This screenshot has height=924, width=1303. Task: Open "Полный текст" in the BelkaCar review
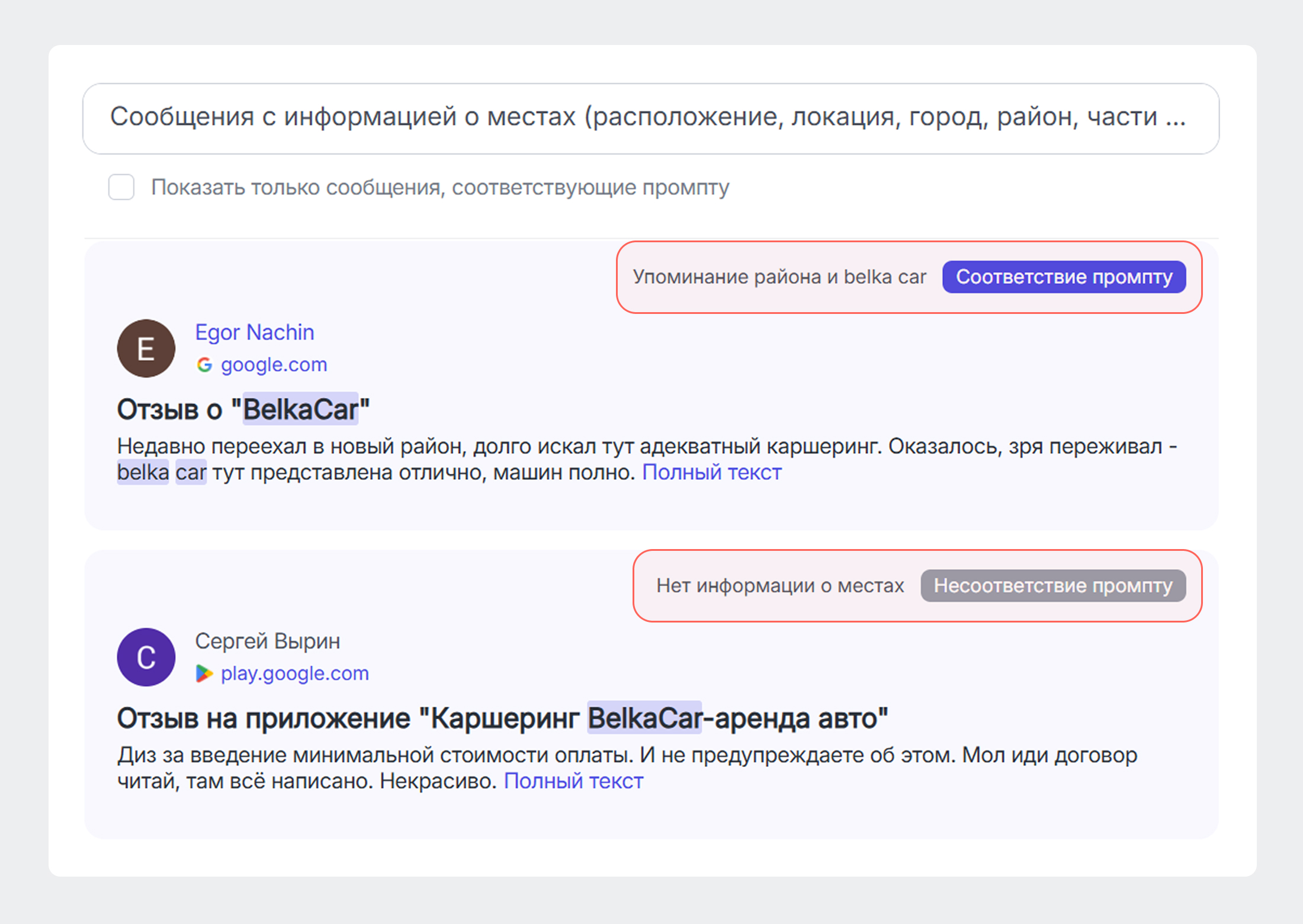tap(712, 472)
